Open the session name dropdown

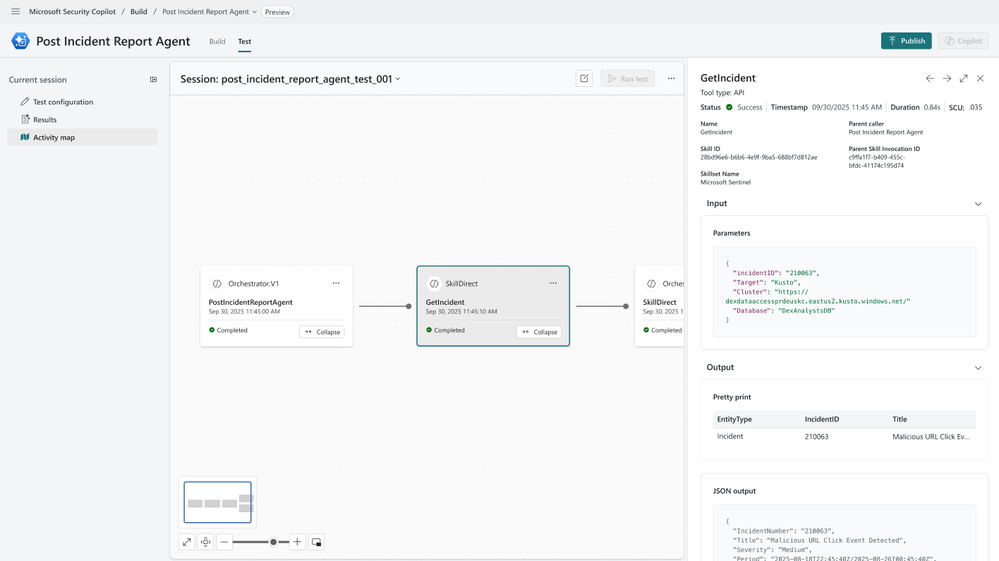pos(398,79)
